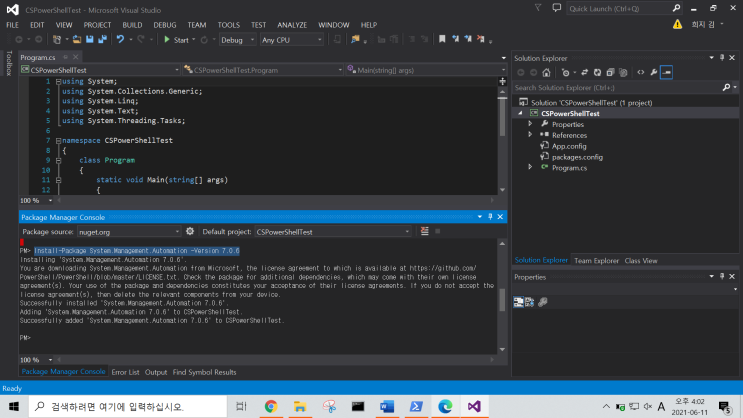The width and height of the screenshot is (743, 418).
Task: Clear all bookmarks toolbar icon
Action: point(481,39)
